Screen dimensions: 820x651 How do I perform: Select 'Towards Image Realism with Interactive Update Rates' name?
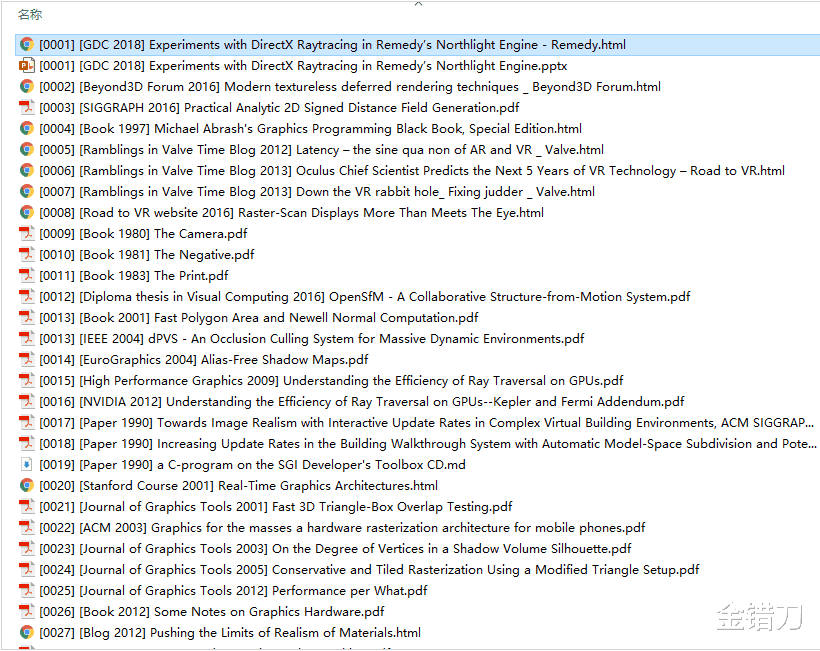(427, 422)
